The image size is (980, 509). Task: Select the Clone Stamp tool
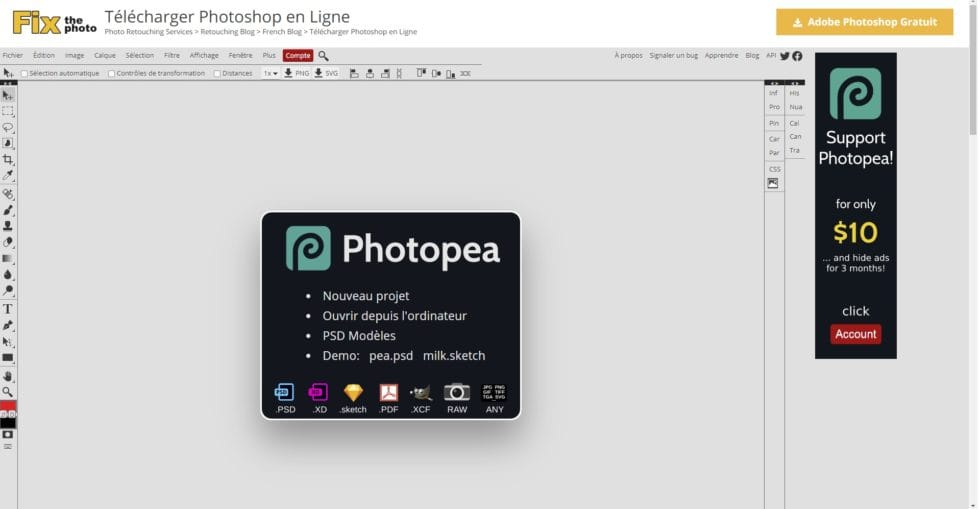click(x=8, y=226)
